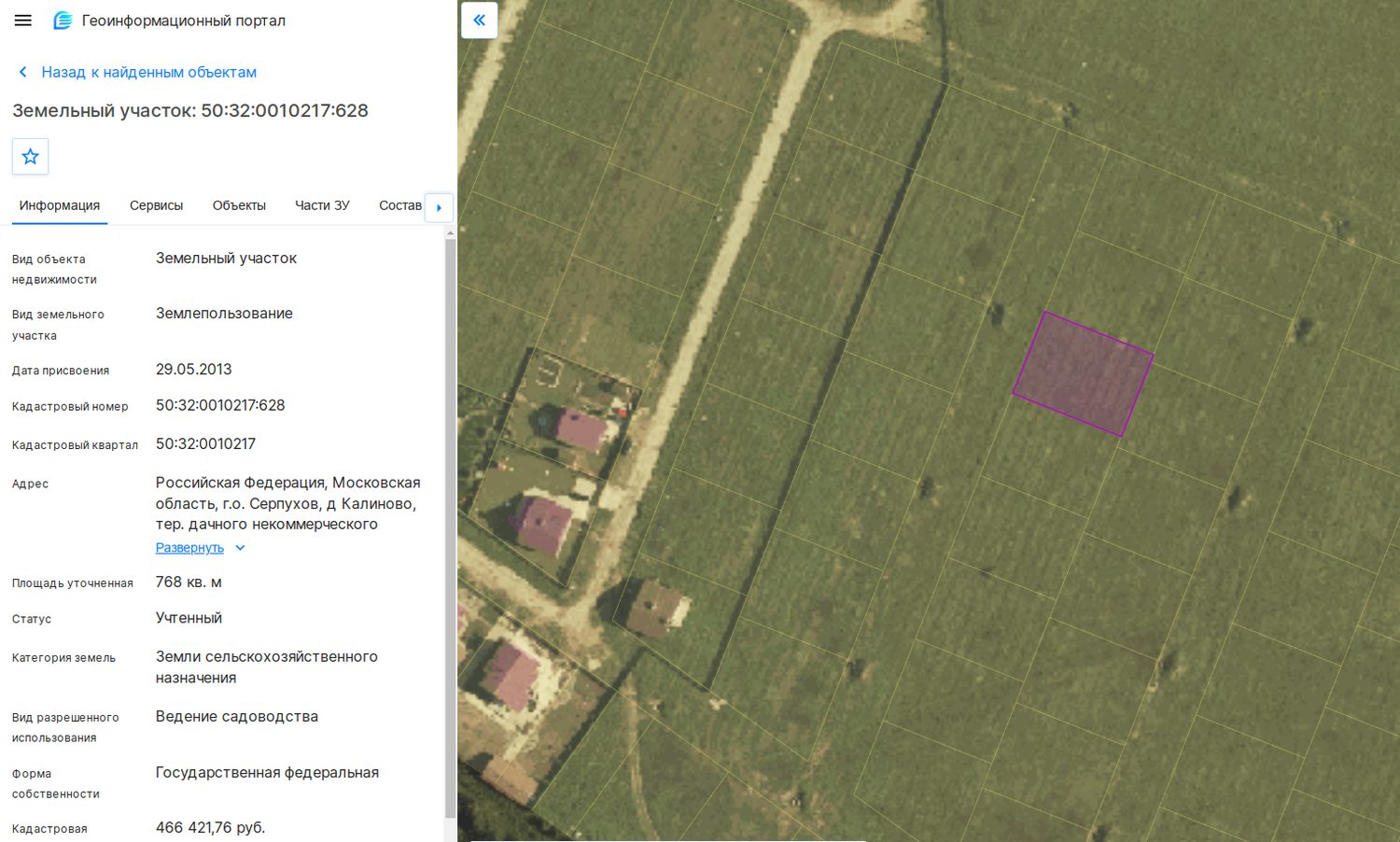This screenshot has width=1400, height=842.
Task: Click the Геоинформационный портал title text
Action: (x=184, y=21)
